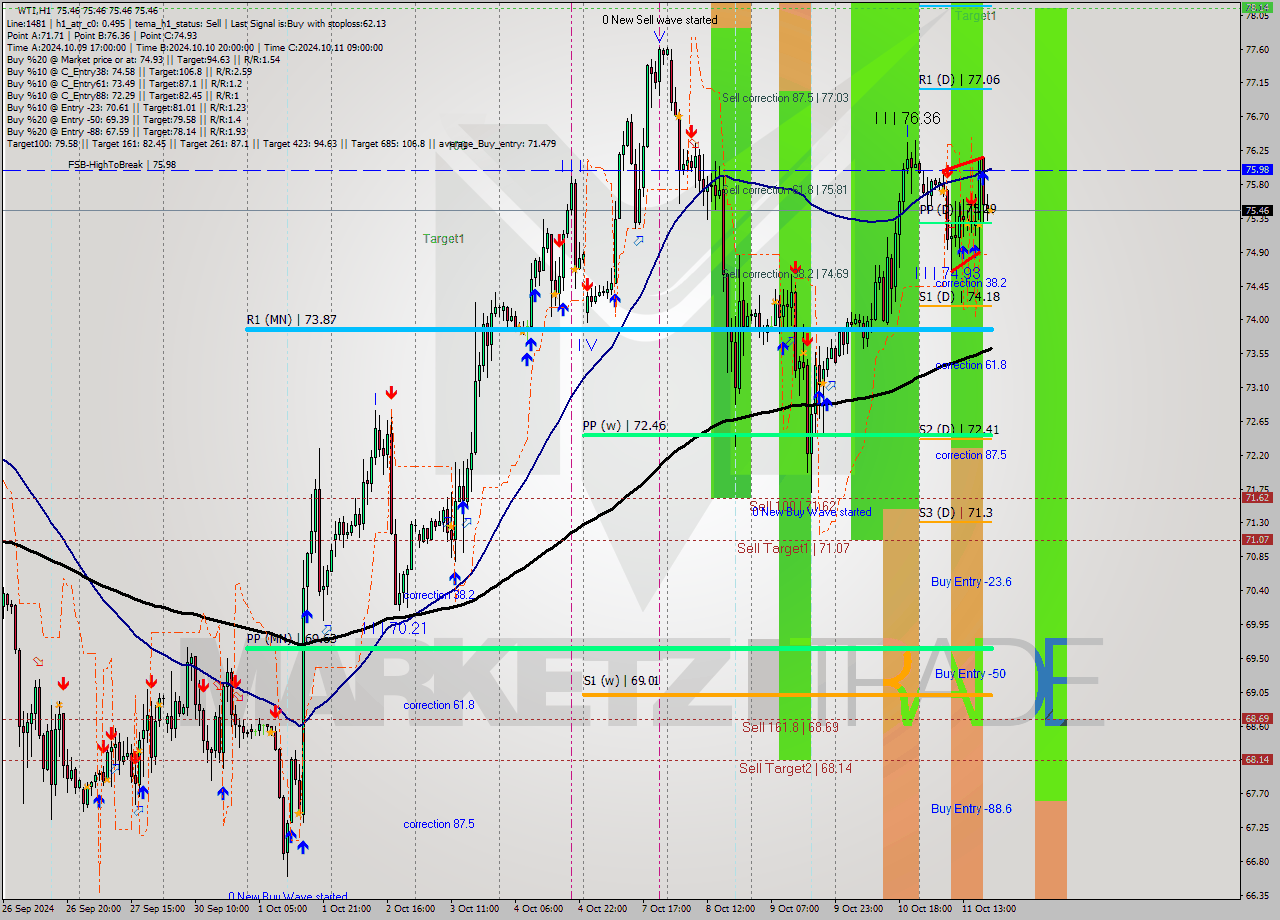Click the '1 Oct 21:00' time axis label

tap(347, 909)
